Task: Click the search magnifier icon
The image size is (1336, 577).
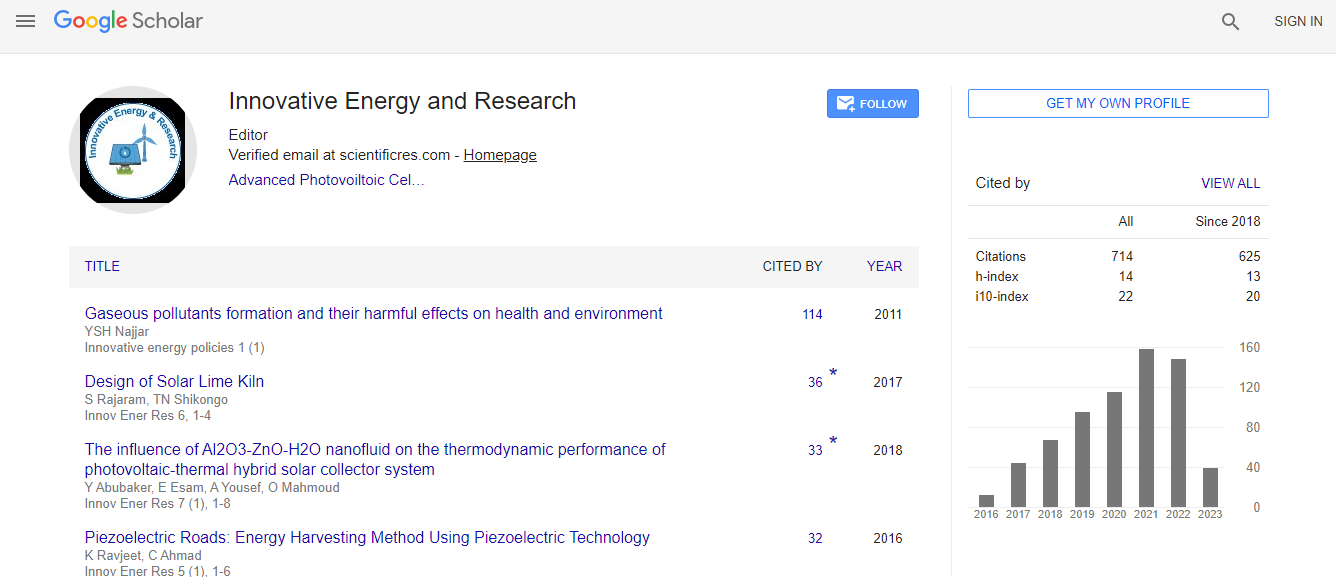Action: point(1231,21)
